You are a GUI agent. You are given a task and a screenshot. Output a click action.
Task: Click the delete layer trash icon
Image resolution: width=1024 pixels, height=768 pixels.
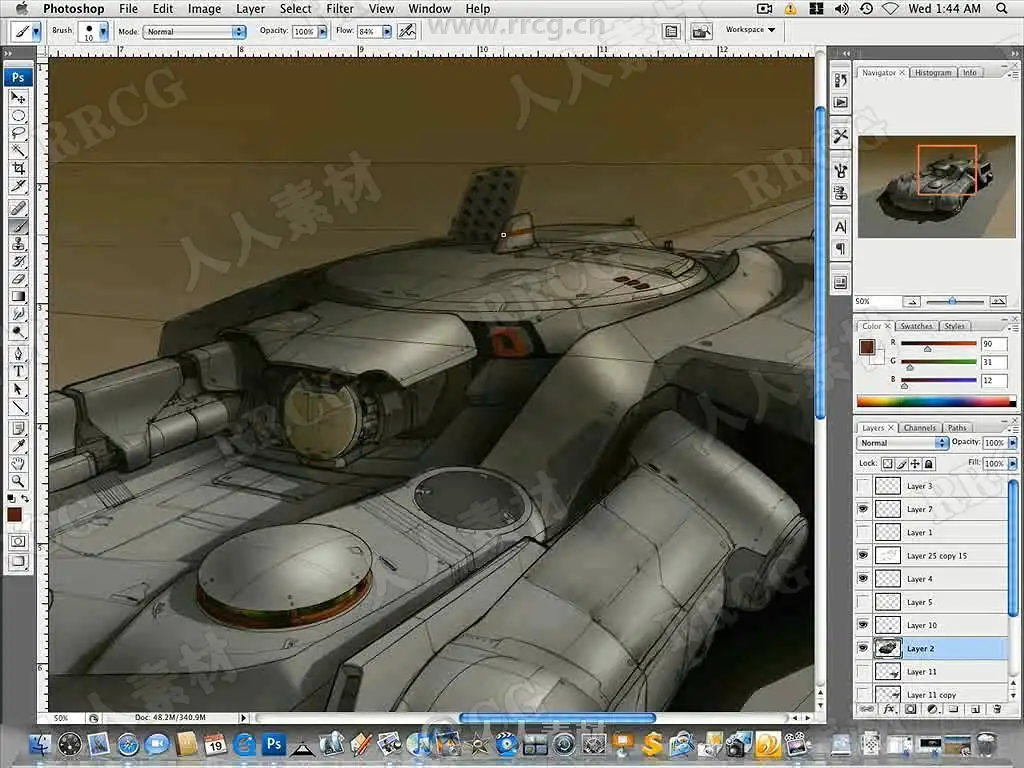pyautogui.click(x=996, y=709)
